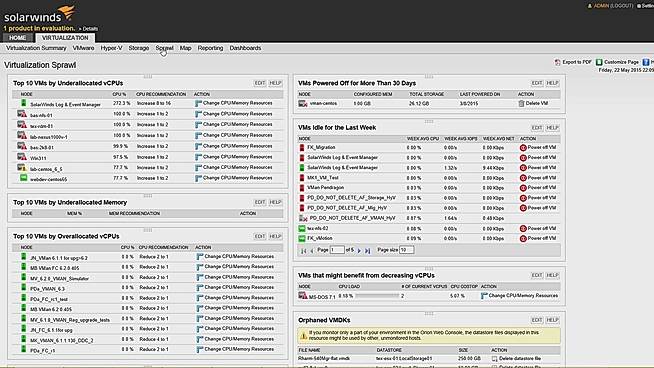Image resolution: width=654 pixels, height=368 pixels.
Task: Open the FK_Migration VM node
Action: point(321,148)
